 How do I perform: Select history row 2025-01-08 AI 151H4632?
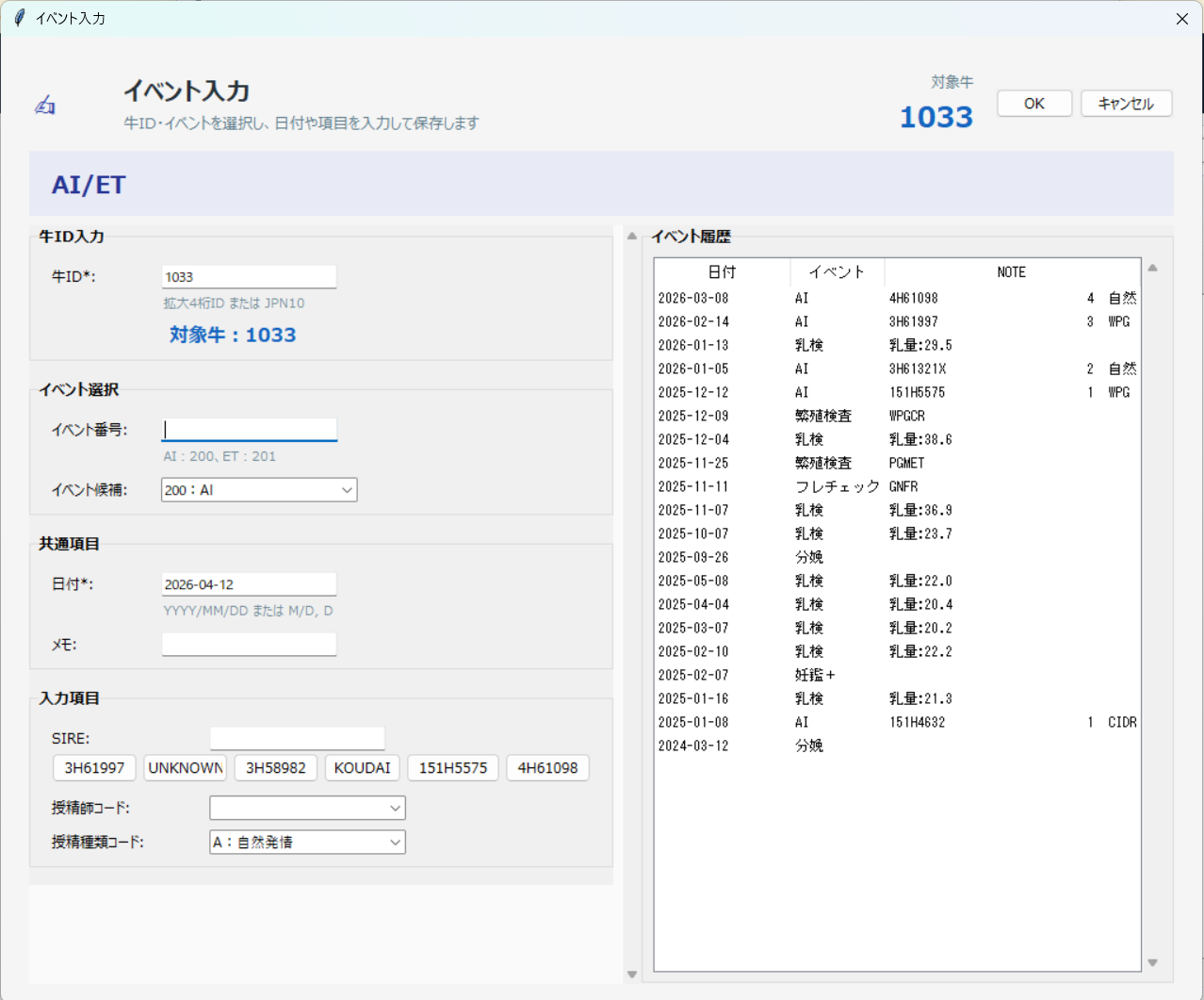pyautogui.click(x=897, y=722)
